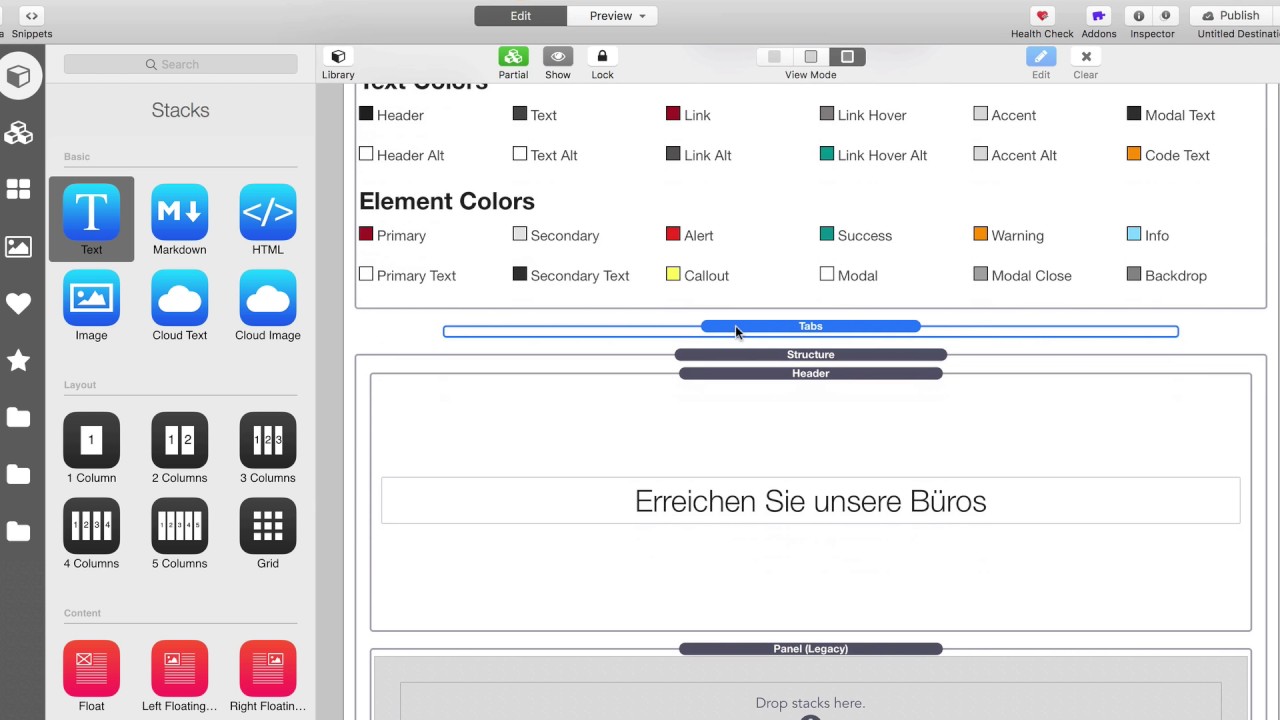Open the Inspector info icon
This screenshot has width=1280, height=720.
coord(1139,16)
